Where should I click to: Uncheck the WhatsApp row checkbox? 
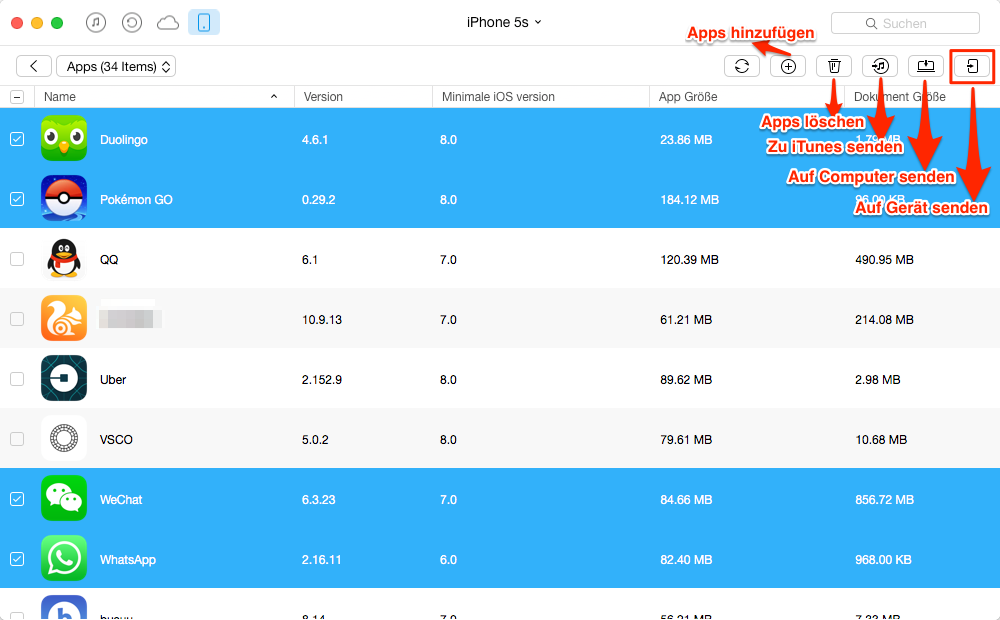[x=17, y=559]
